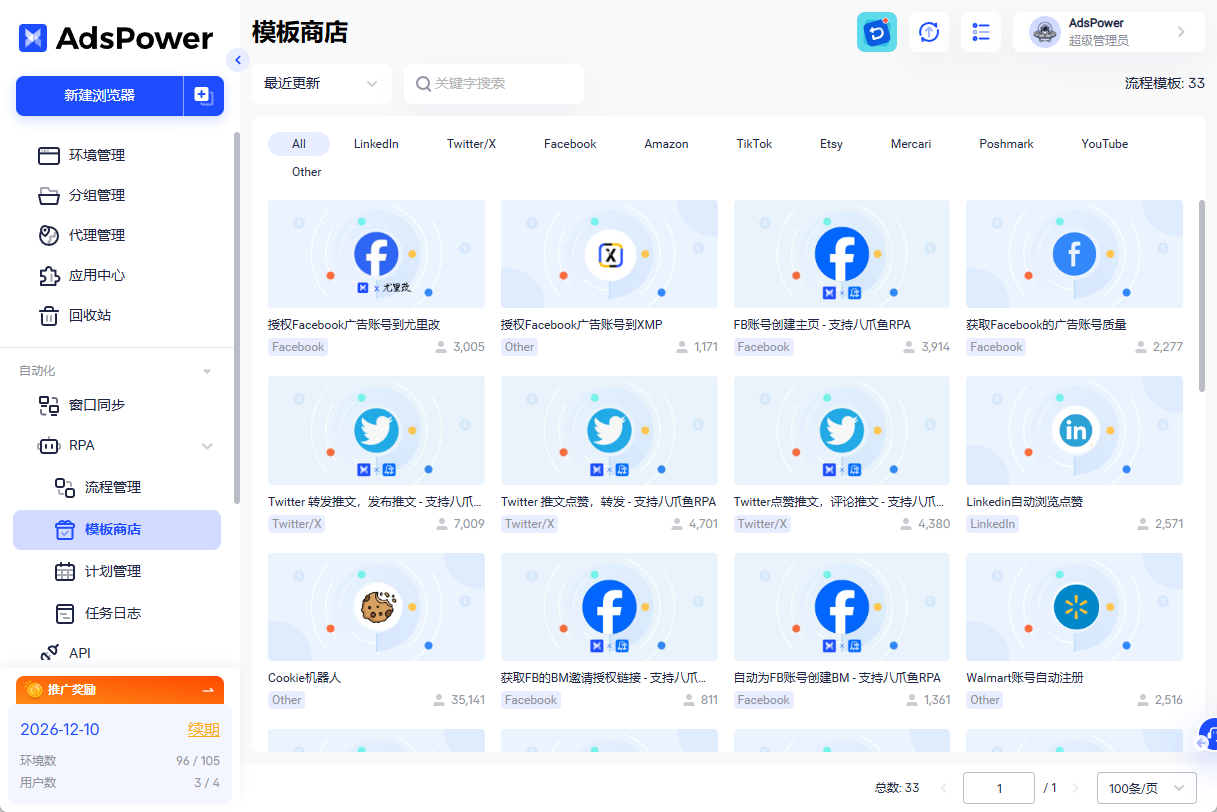Click the AdsPower logo

point(116,38)
